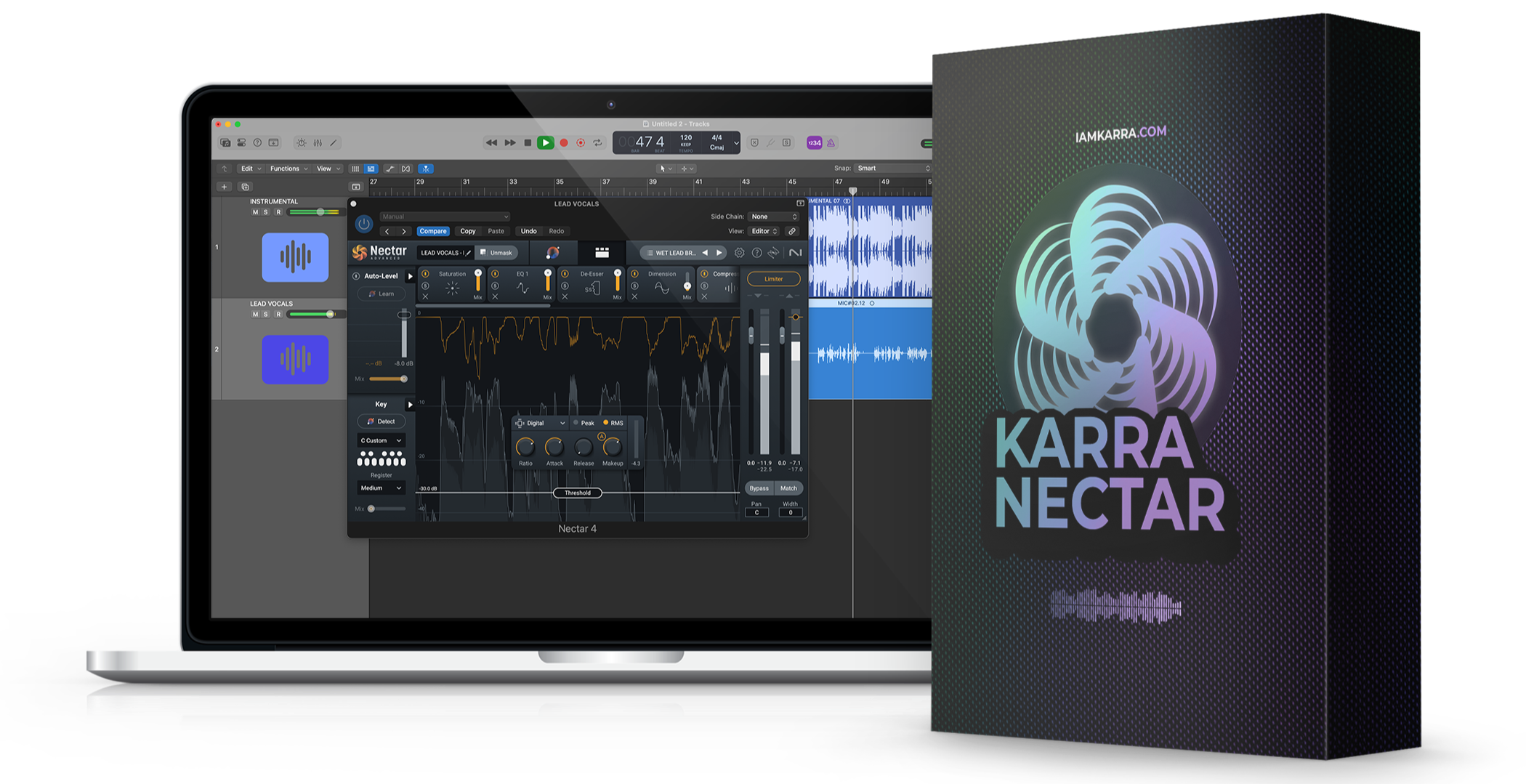Screen dimensions: 1526x784
Task: Mute the INSTRUMENTAL track
Action: pyautogui.click(x=255, y=212)
